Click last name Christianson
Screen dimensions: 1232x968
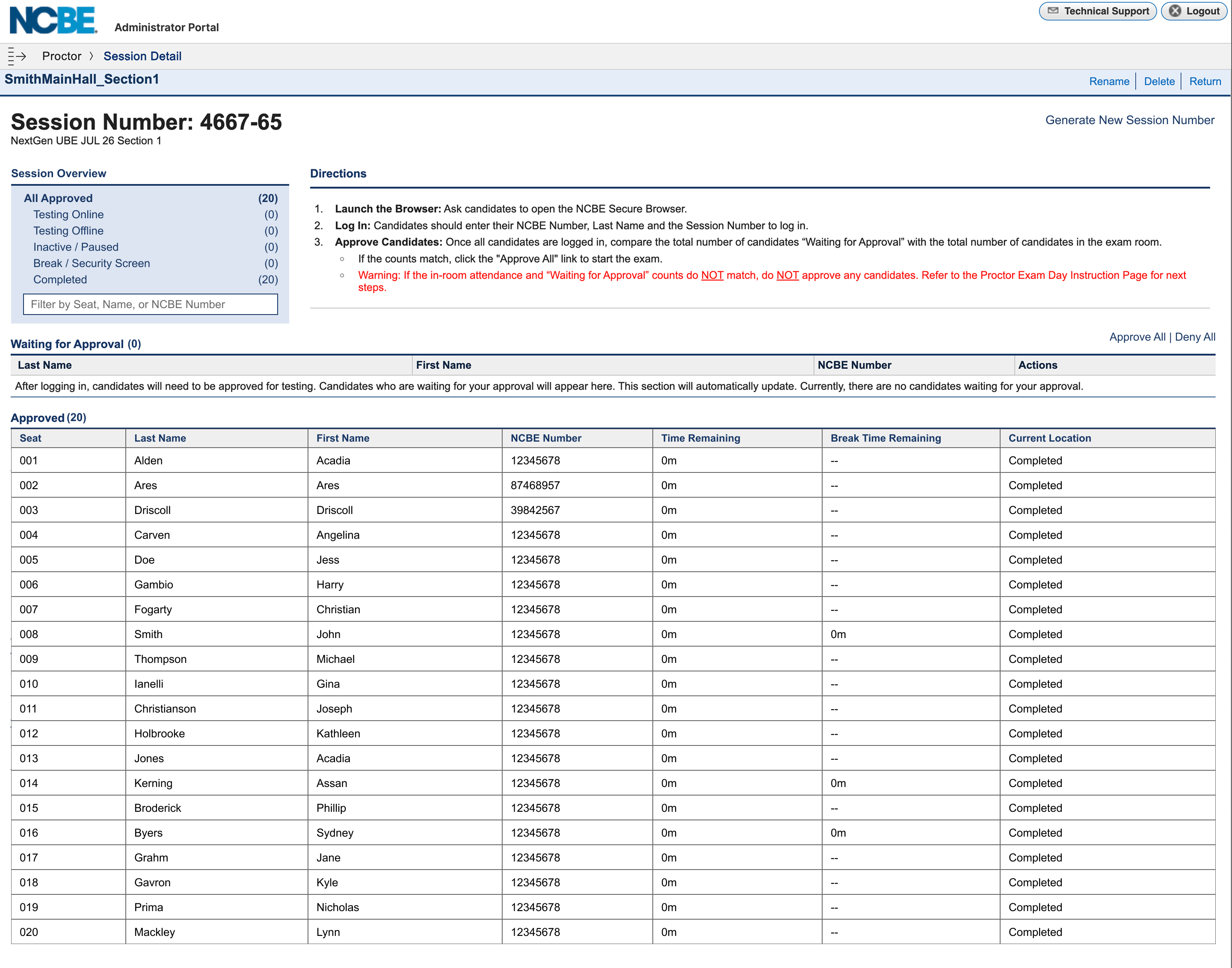pos(165,709)
